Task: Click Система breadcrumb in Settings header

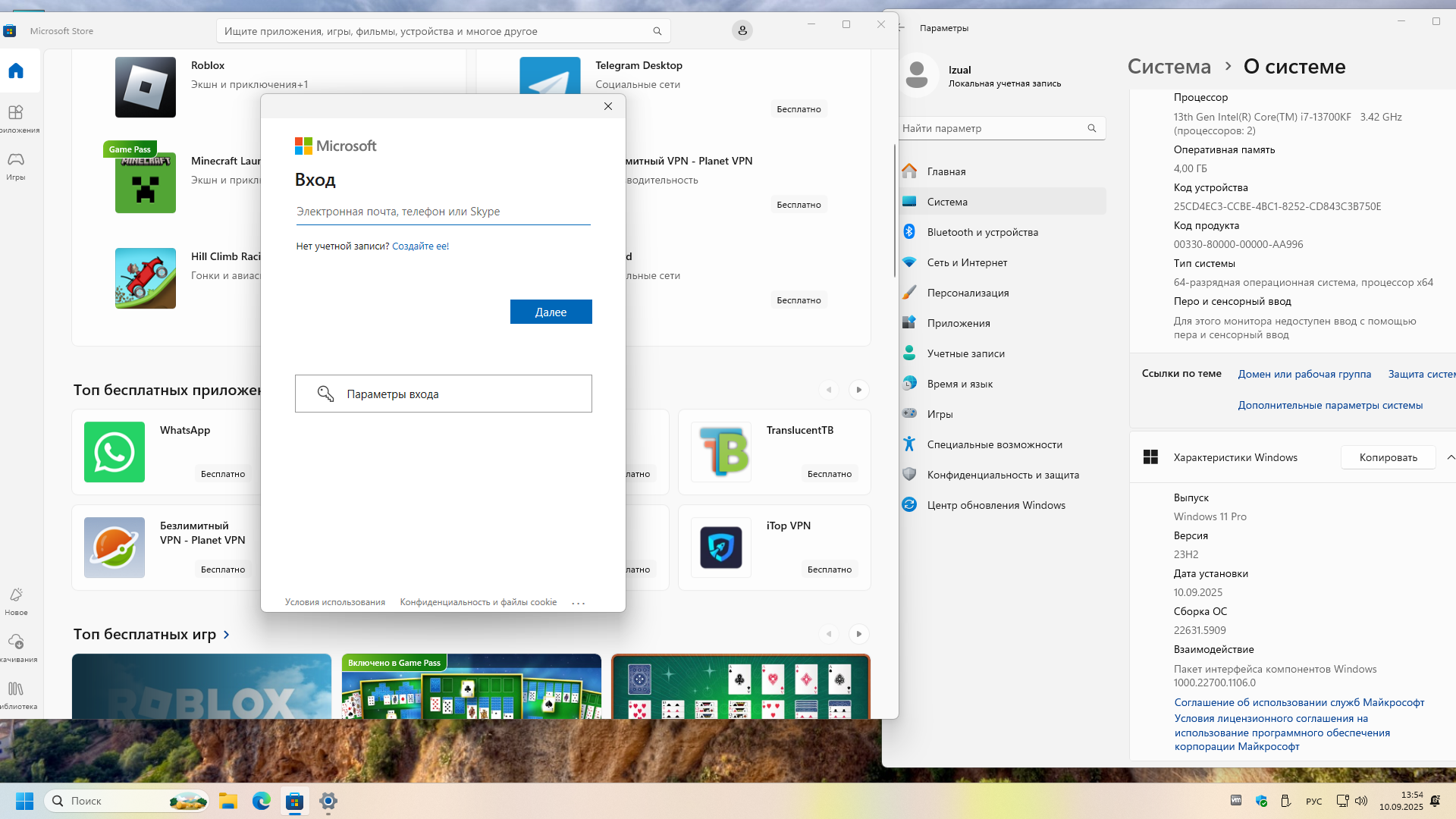Action: click(1169, 67)
